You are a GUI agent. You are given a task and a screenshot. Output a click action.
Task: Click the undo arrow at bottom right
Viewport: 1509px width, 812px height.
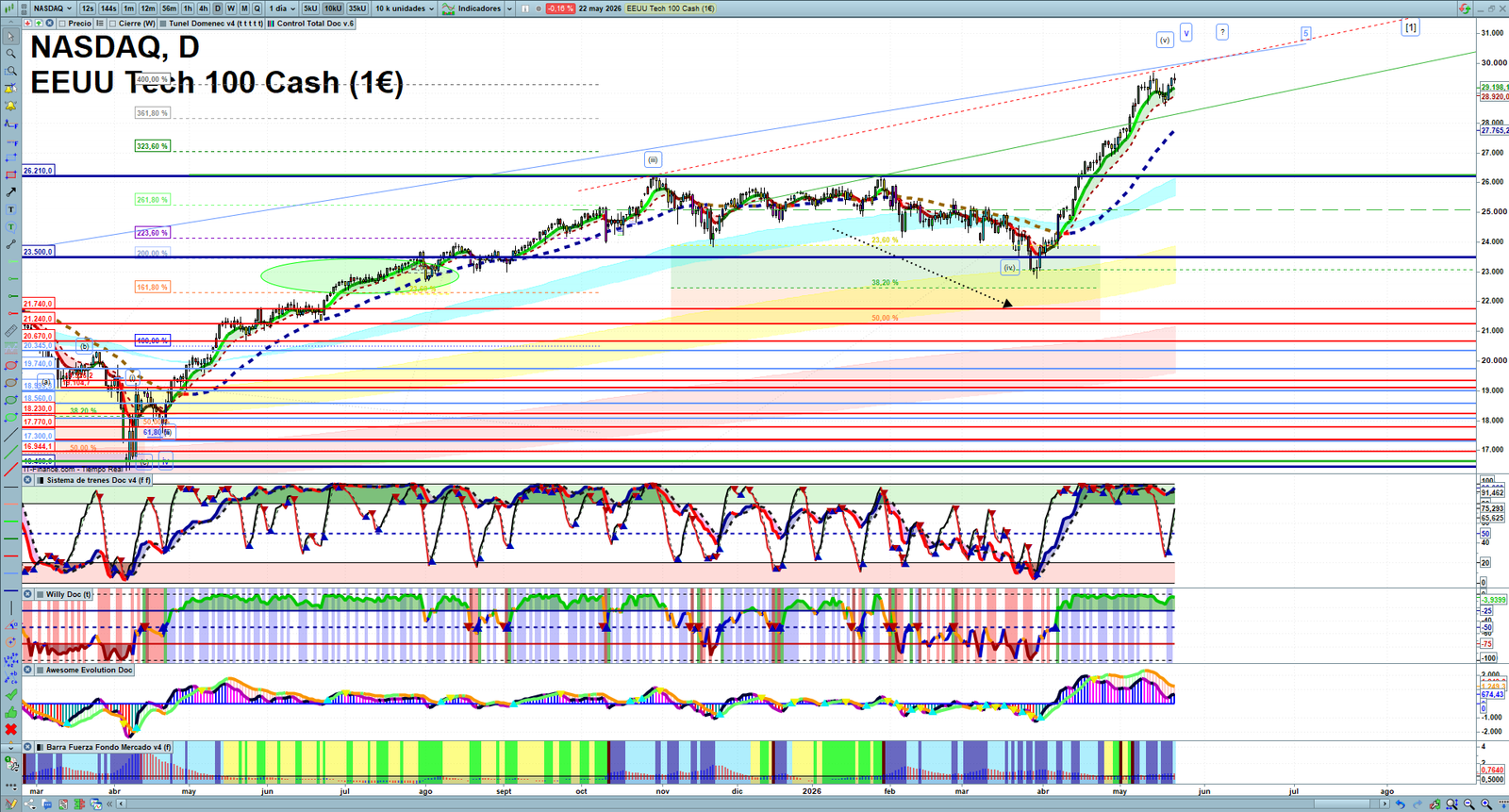pyautogui.click(x=1400, y=804)
